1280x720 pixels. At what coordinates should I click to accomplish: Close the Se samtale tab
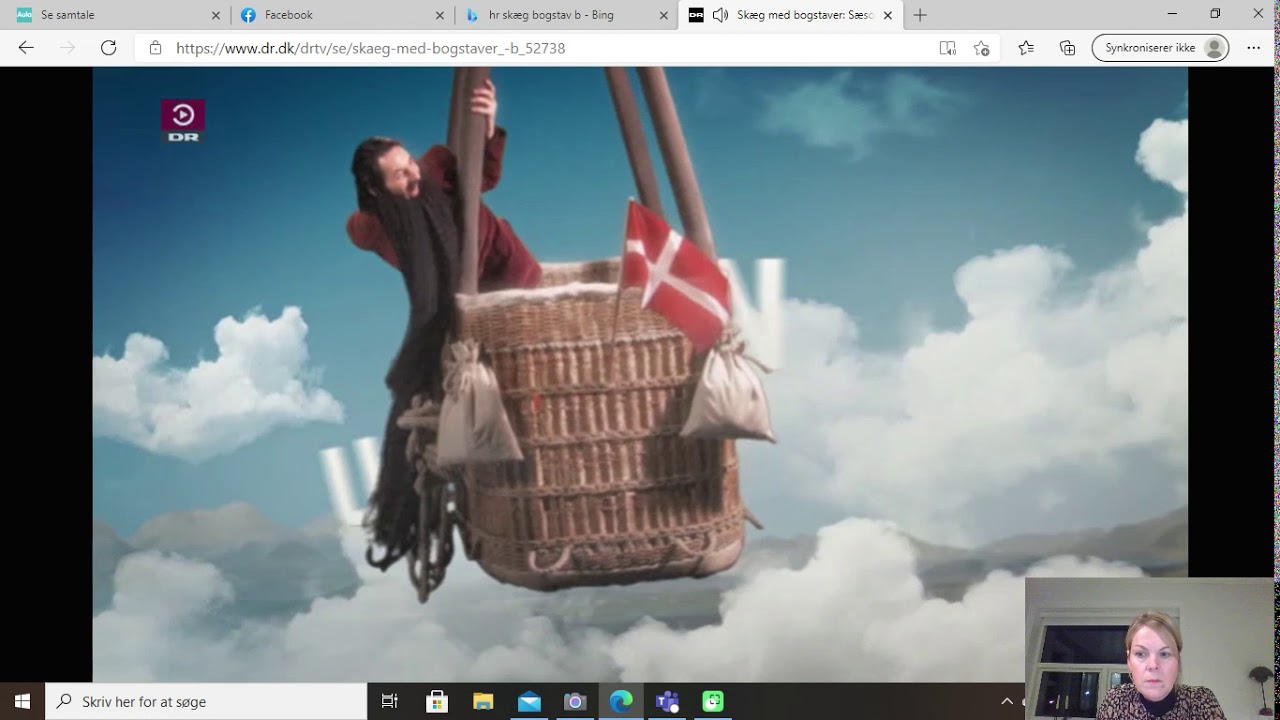pos(215,15)
